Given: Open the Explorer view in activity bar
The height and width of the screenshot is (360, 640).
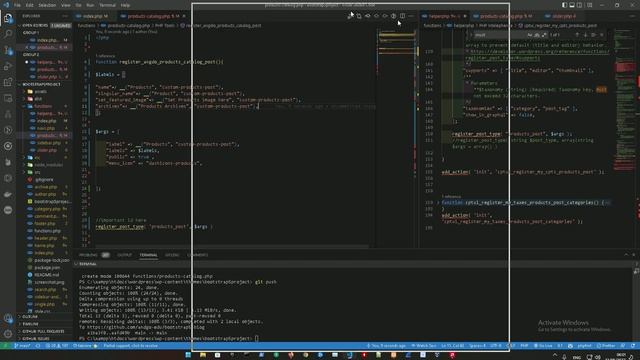Looking at the screenshot, I should coord(8,18).
